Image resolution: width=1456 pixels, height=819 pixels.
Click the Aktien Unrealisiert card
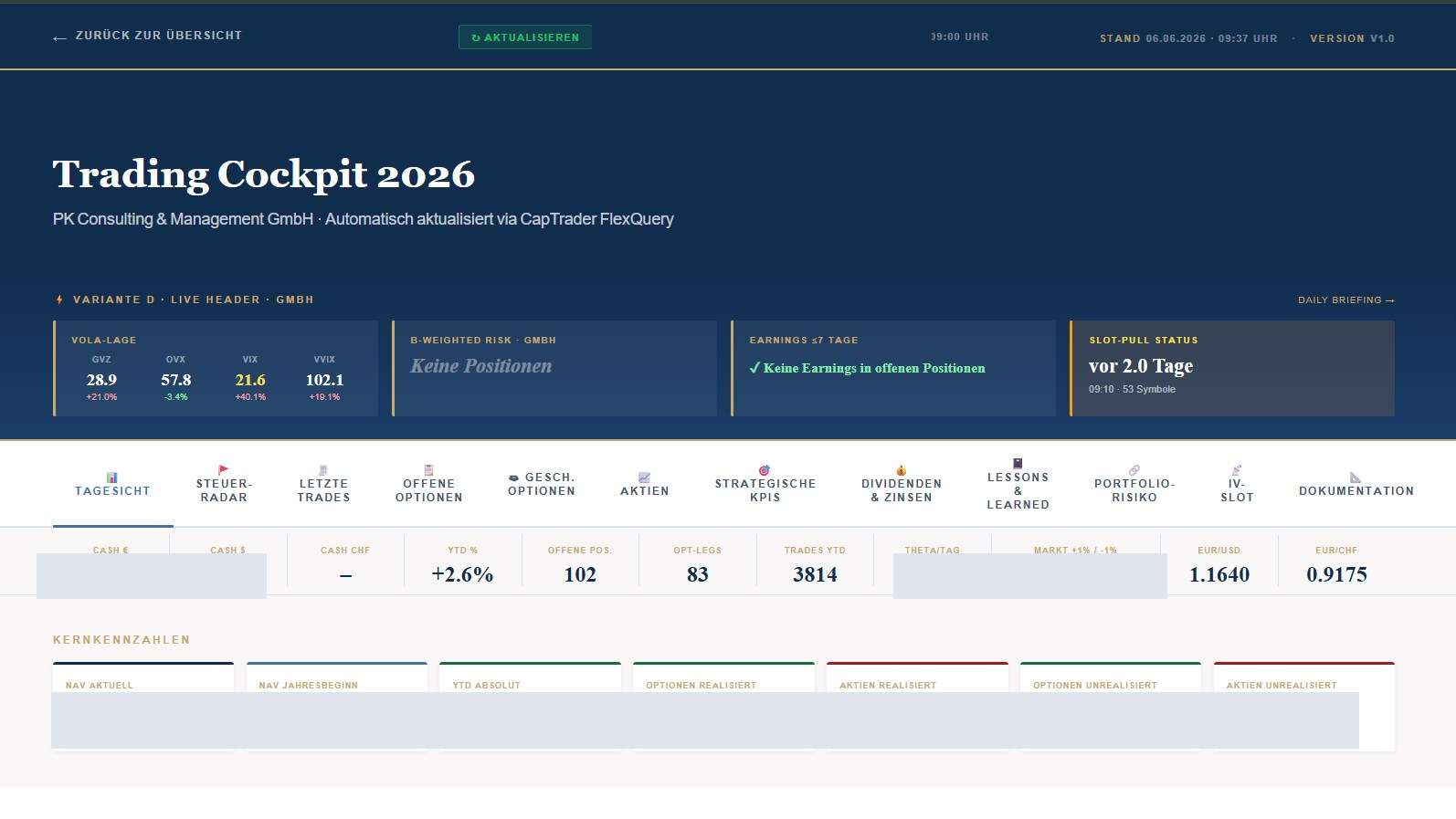pos(1304,707)
